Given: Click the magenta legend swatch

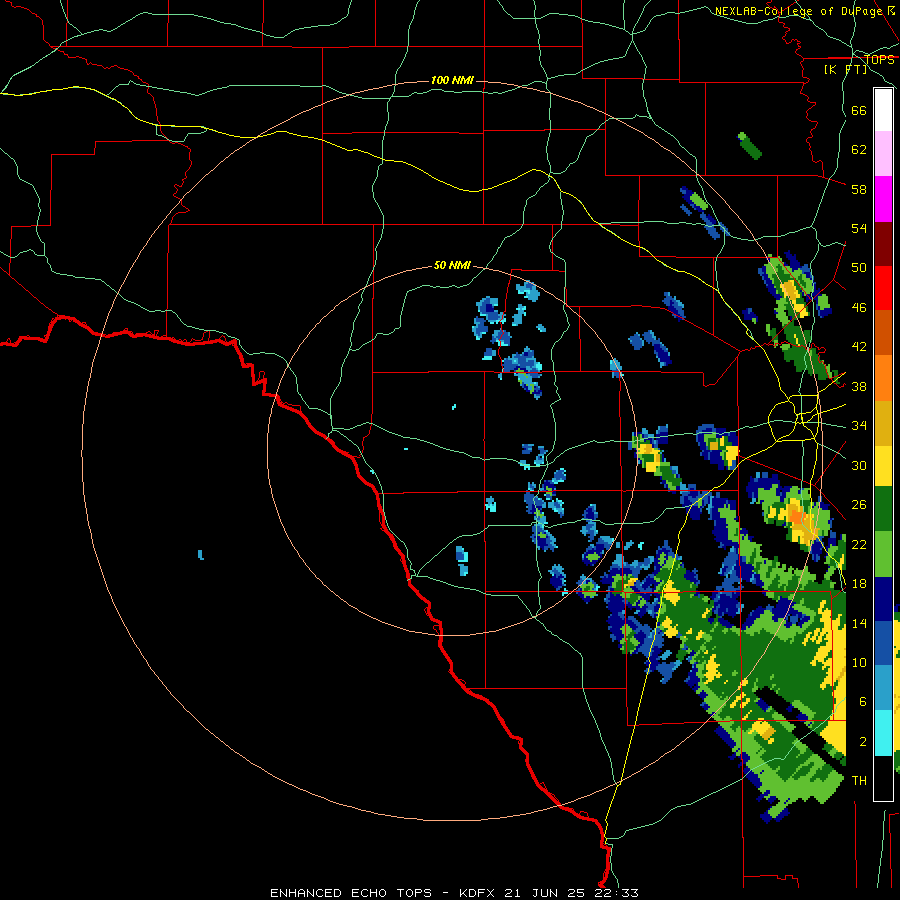Looking at the screenshot, I should 883,199.
